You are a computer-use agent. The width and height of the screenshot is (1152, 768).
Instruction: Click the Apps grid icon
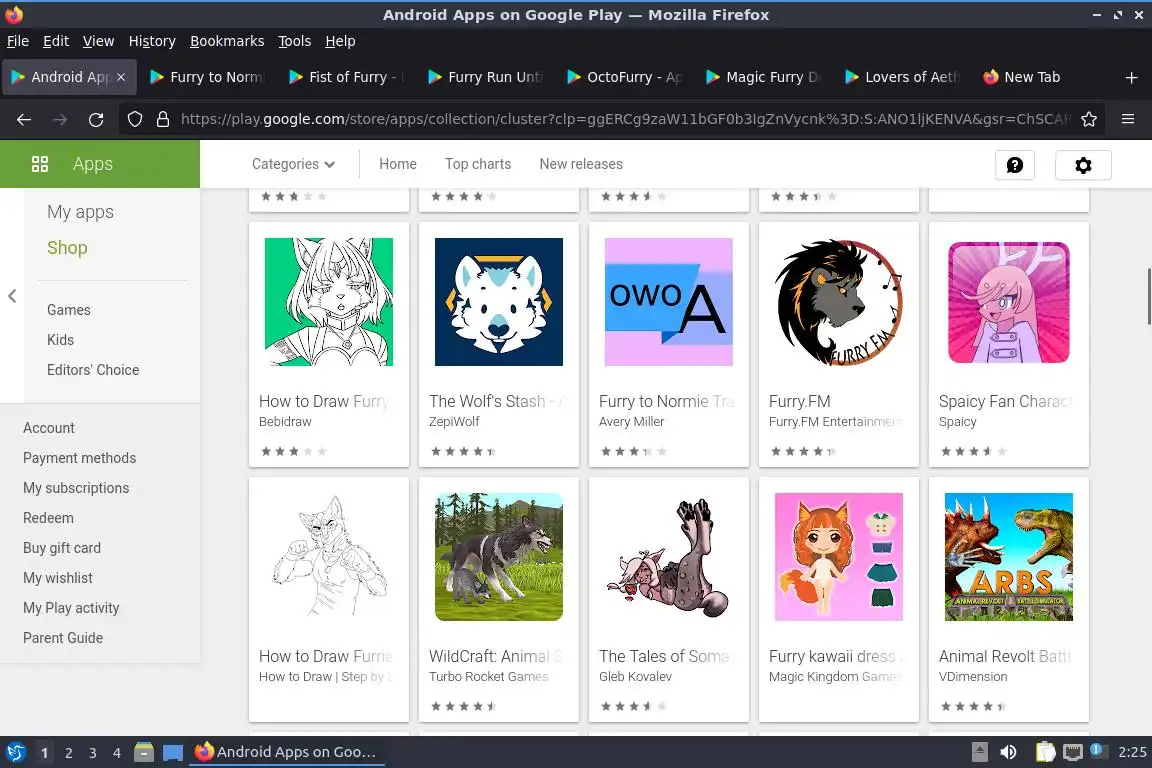click(x=40, y=164)
